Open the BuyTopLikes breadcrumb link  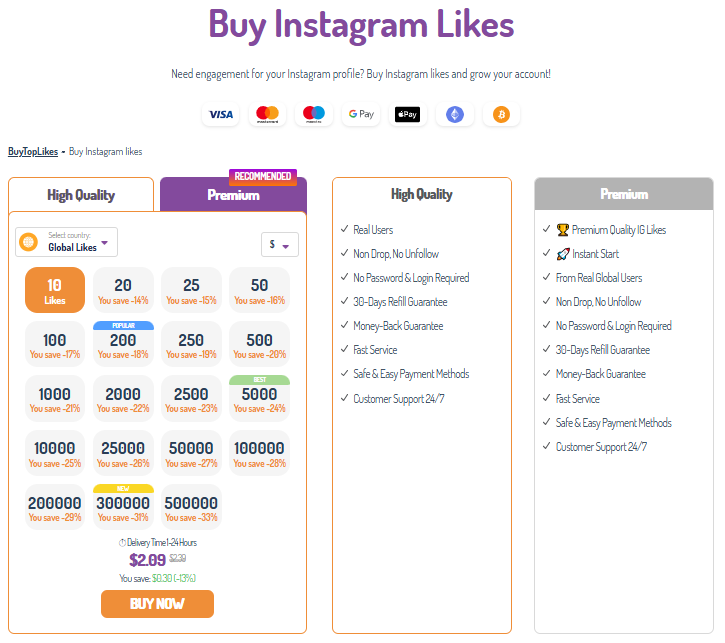tap(32, 152)
